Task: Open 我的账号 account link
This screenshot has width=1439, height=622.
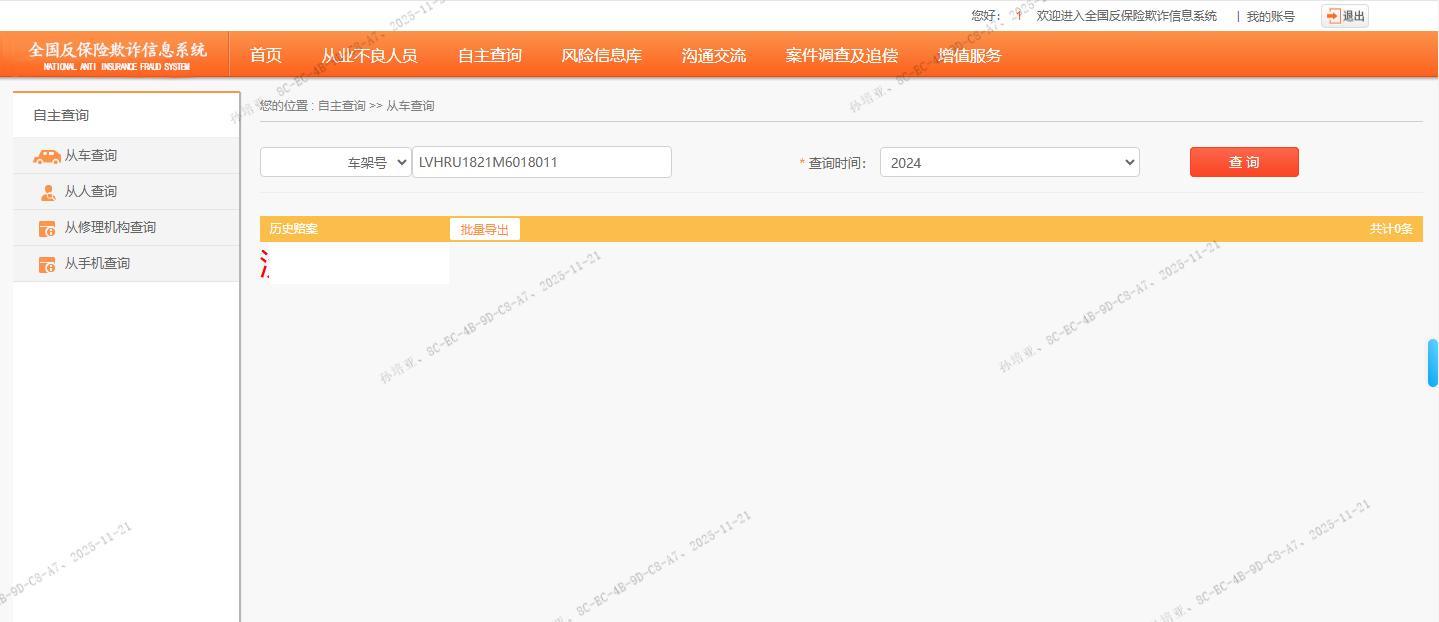Action: 1270,16
